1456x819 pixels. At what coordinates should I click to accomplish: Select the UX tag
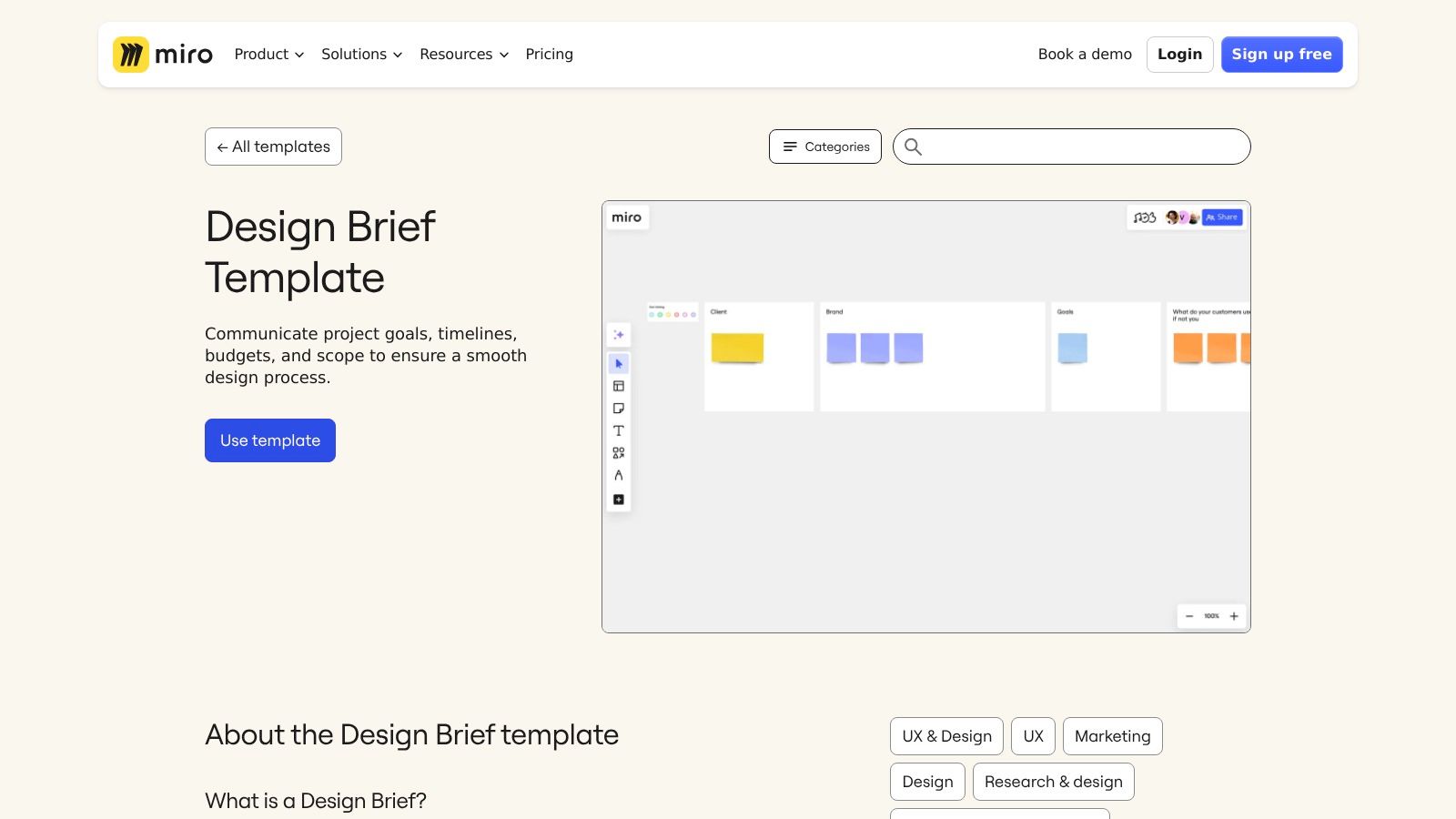(1033, 736)
